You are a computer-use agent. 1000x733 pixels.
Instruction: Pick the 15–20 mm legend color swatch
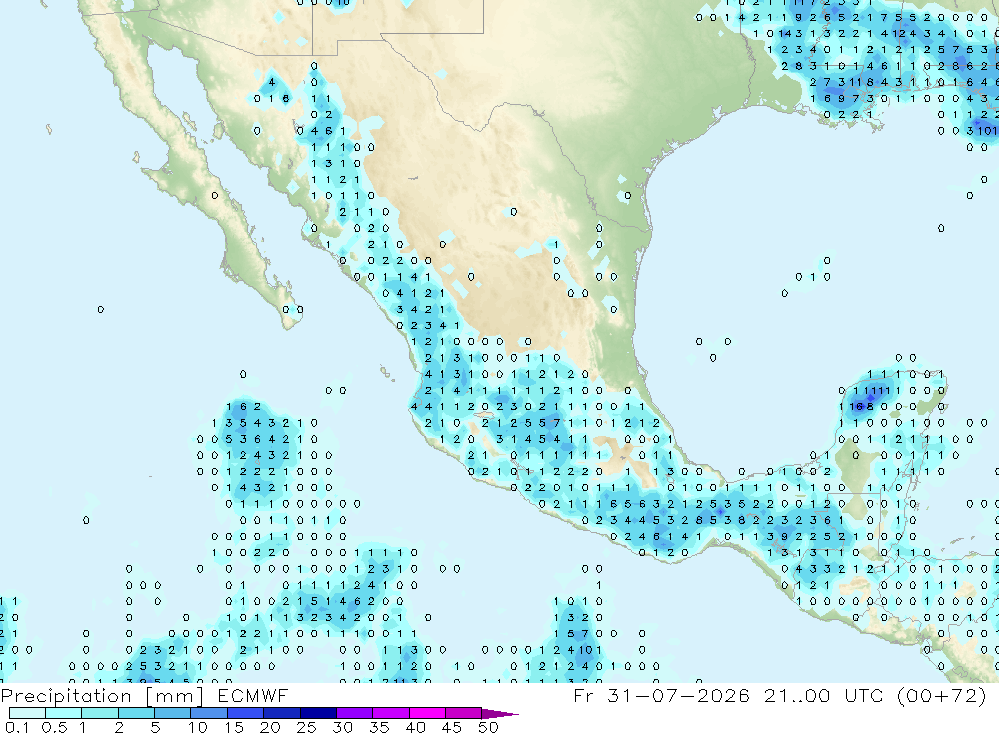pos(246,713)
